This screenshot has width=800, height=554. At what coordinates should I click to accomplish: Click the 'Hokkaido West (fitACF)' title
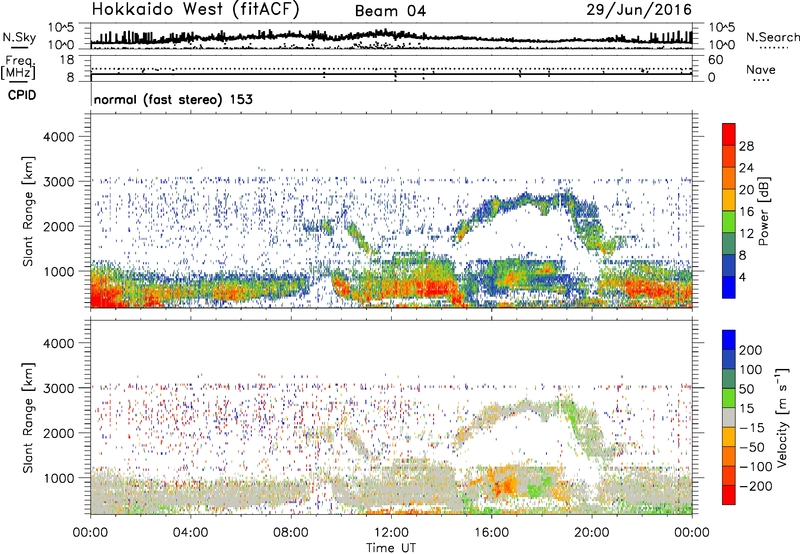point(195,10)
